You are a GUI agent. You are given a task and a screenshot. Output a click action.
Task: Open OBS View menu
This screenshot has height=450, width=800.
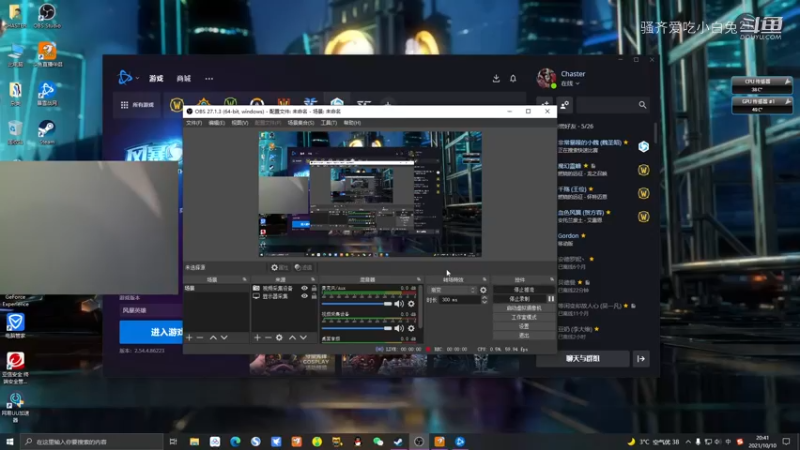pyautogui.click(x=239, y=123)
